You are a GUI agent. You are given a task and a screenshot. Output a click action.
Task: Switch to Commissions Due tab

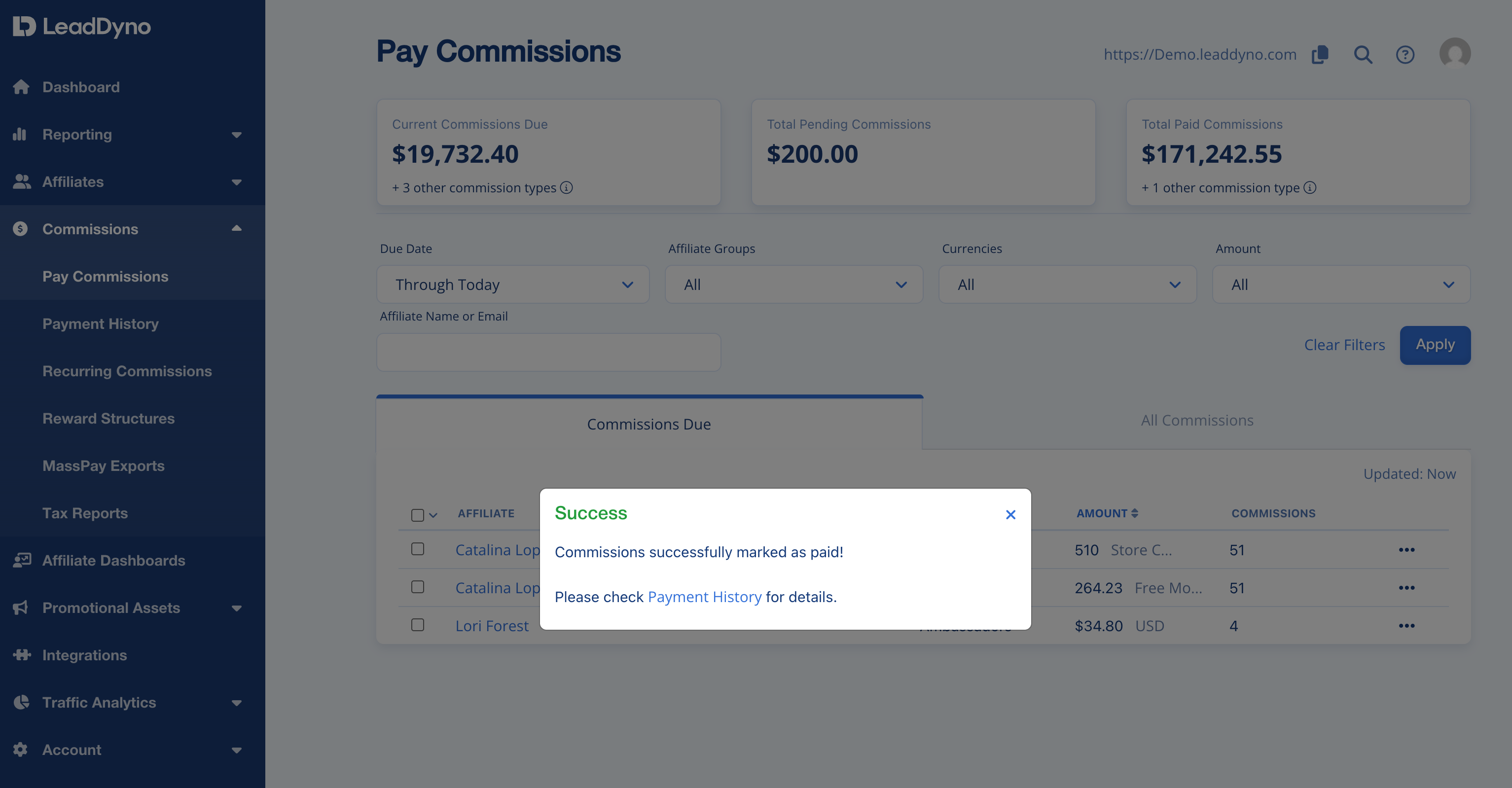click(649, 424)
